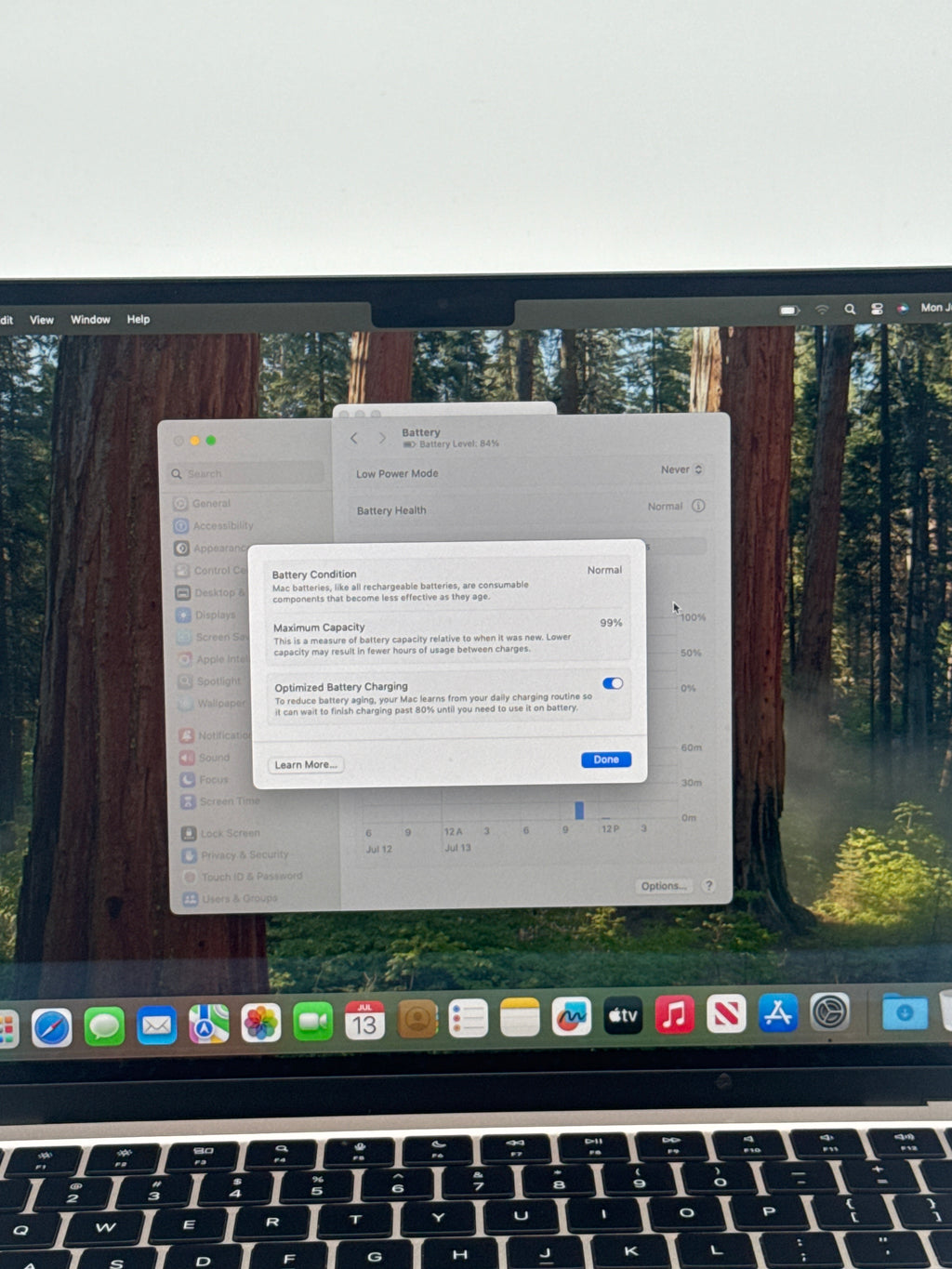Launch Safari from the Dock
The width and height of the screenshot is (952, 1269).
click(52, 1028)
